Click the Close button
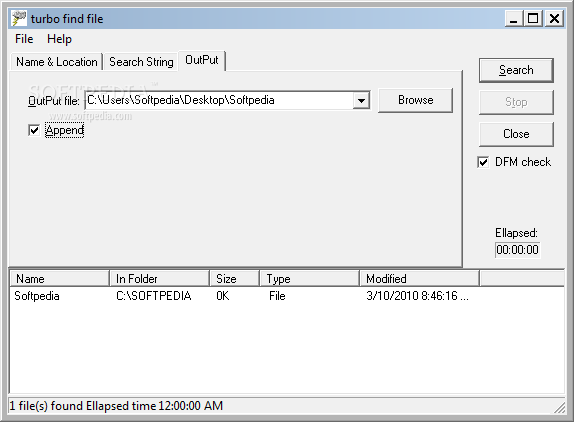Image resolution: width=574 pixels, height=422 pixels. click(516, 134)
